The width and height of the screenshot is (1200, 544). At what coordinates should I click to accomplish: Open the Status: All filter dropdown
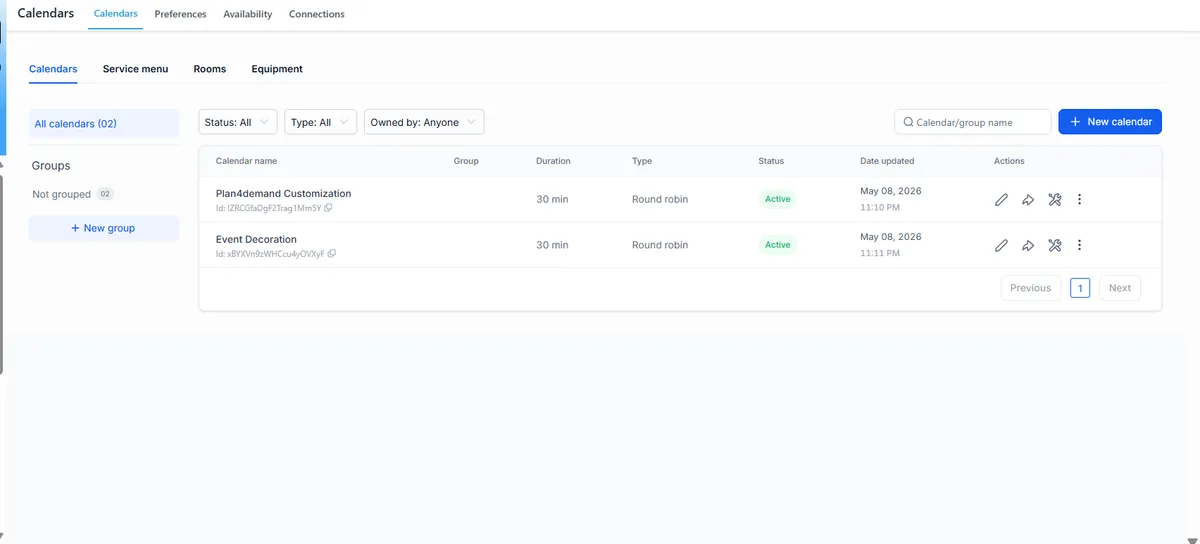coord(238,122)
